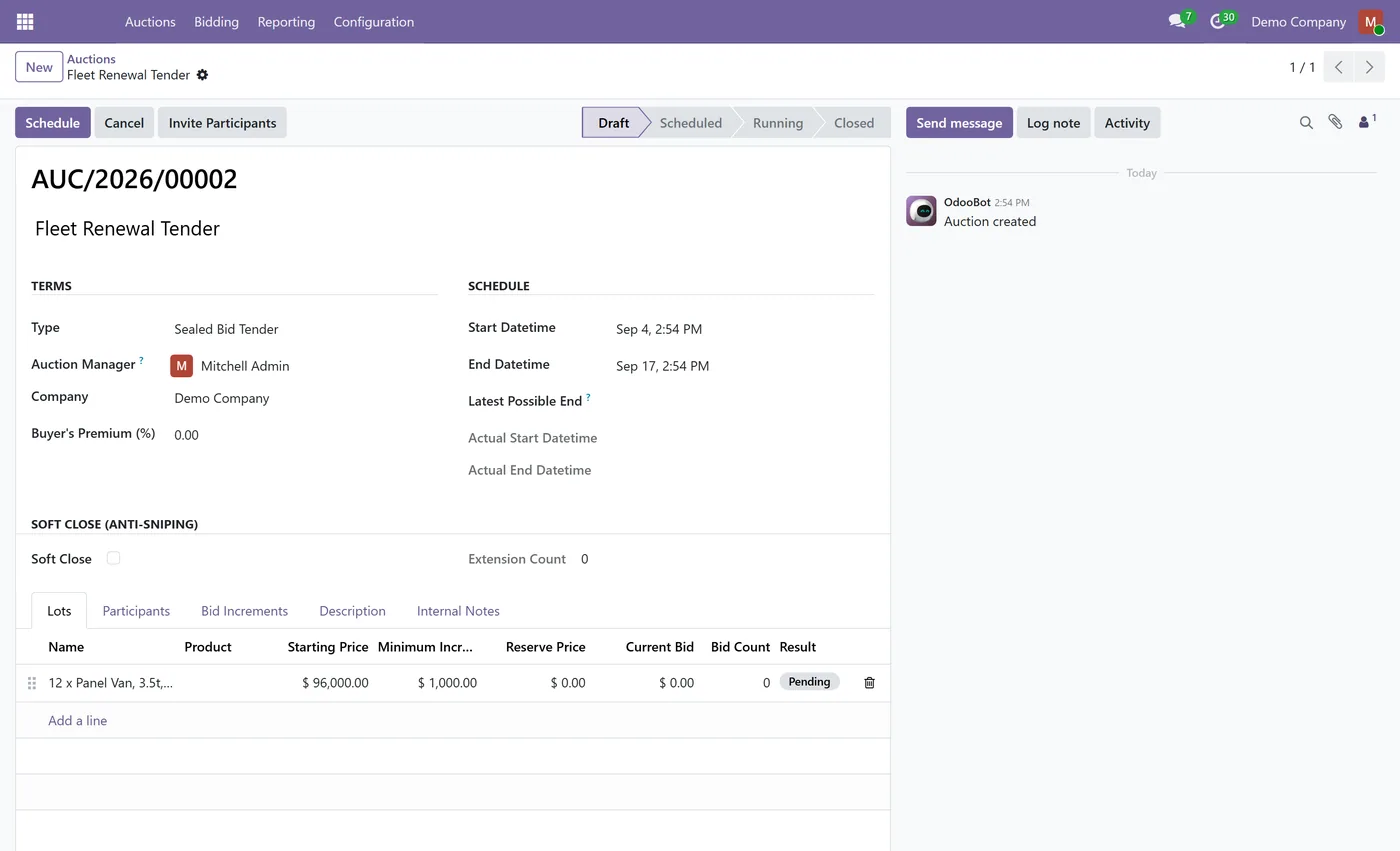Delete the Panel Van lot line

pos(869,683)
